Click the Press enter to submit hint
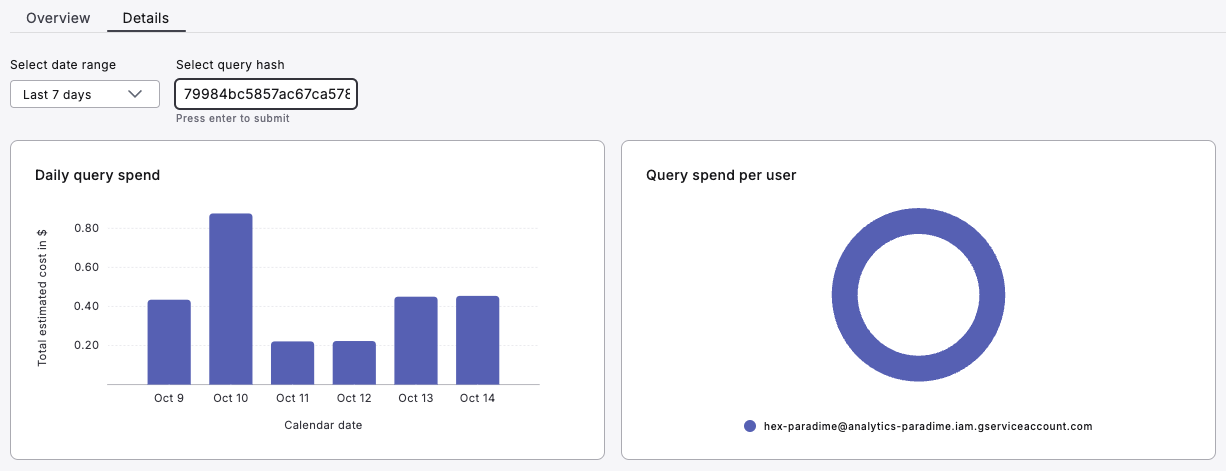This screenshot has width=1226, height=471. (232, 118)
